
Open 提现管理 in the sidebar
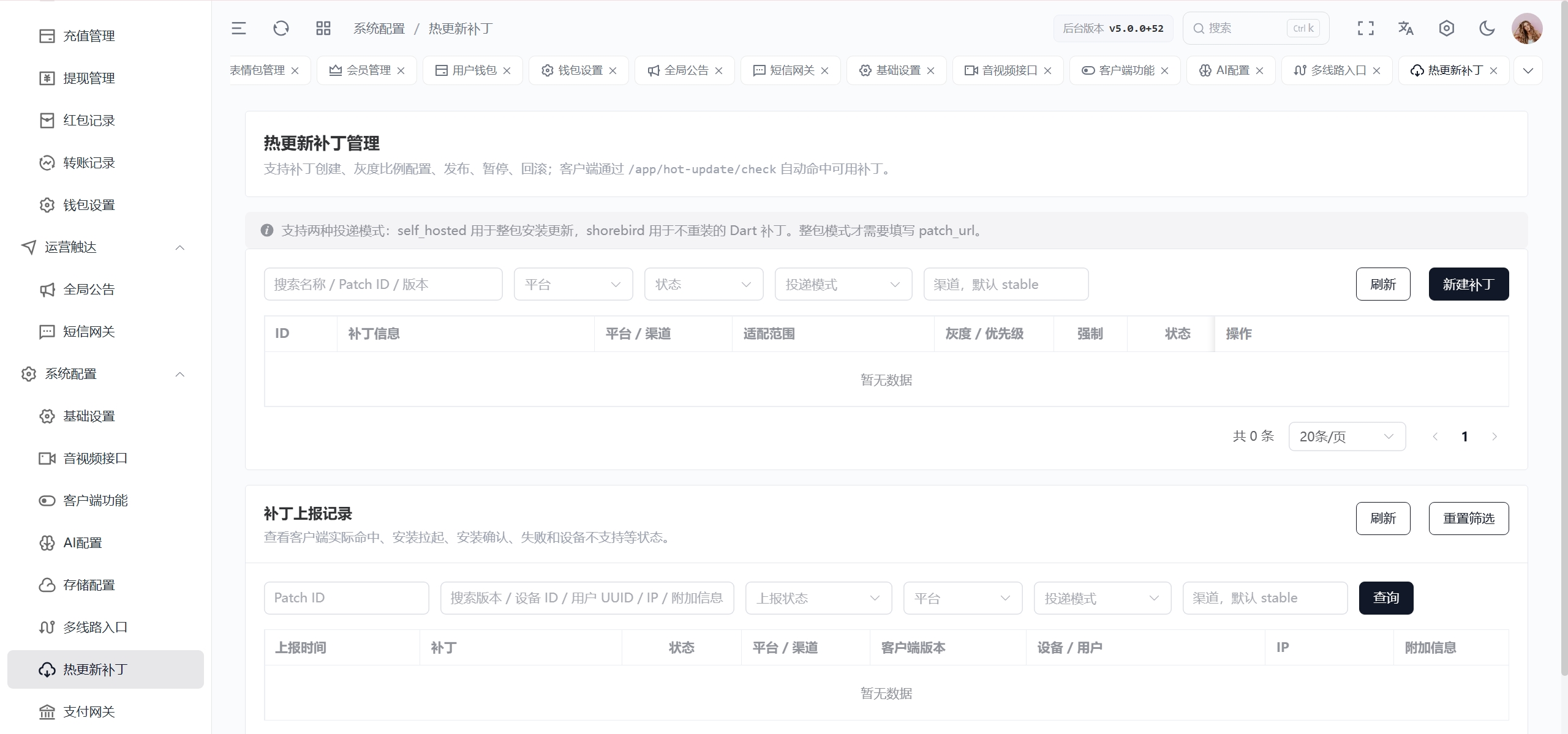tap(105, 78)
